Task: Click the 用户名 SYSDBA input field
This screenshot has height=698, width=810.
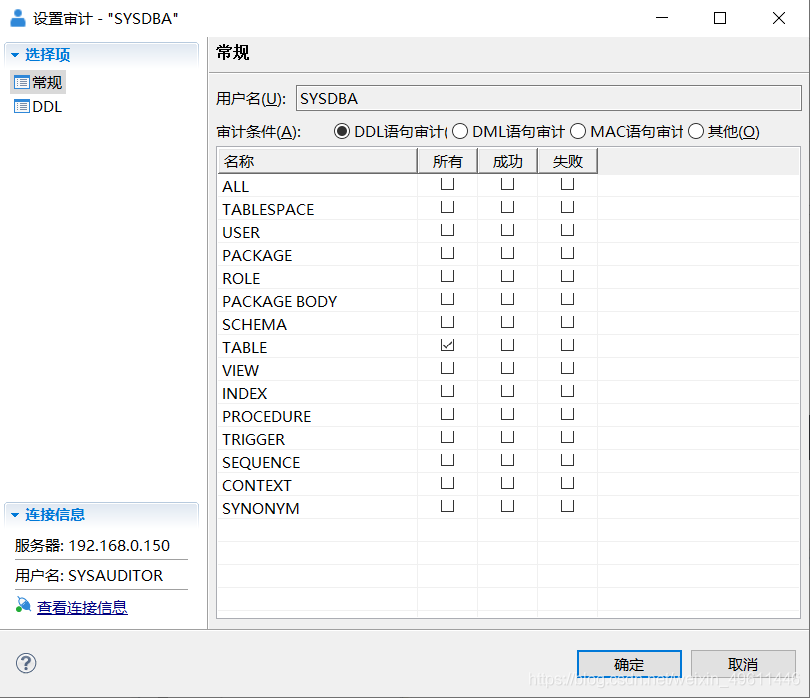Action: click(549, 98)
